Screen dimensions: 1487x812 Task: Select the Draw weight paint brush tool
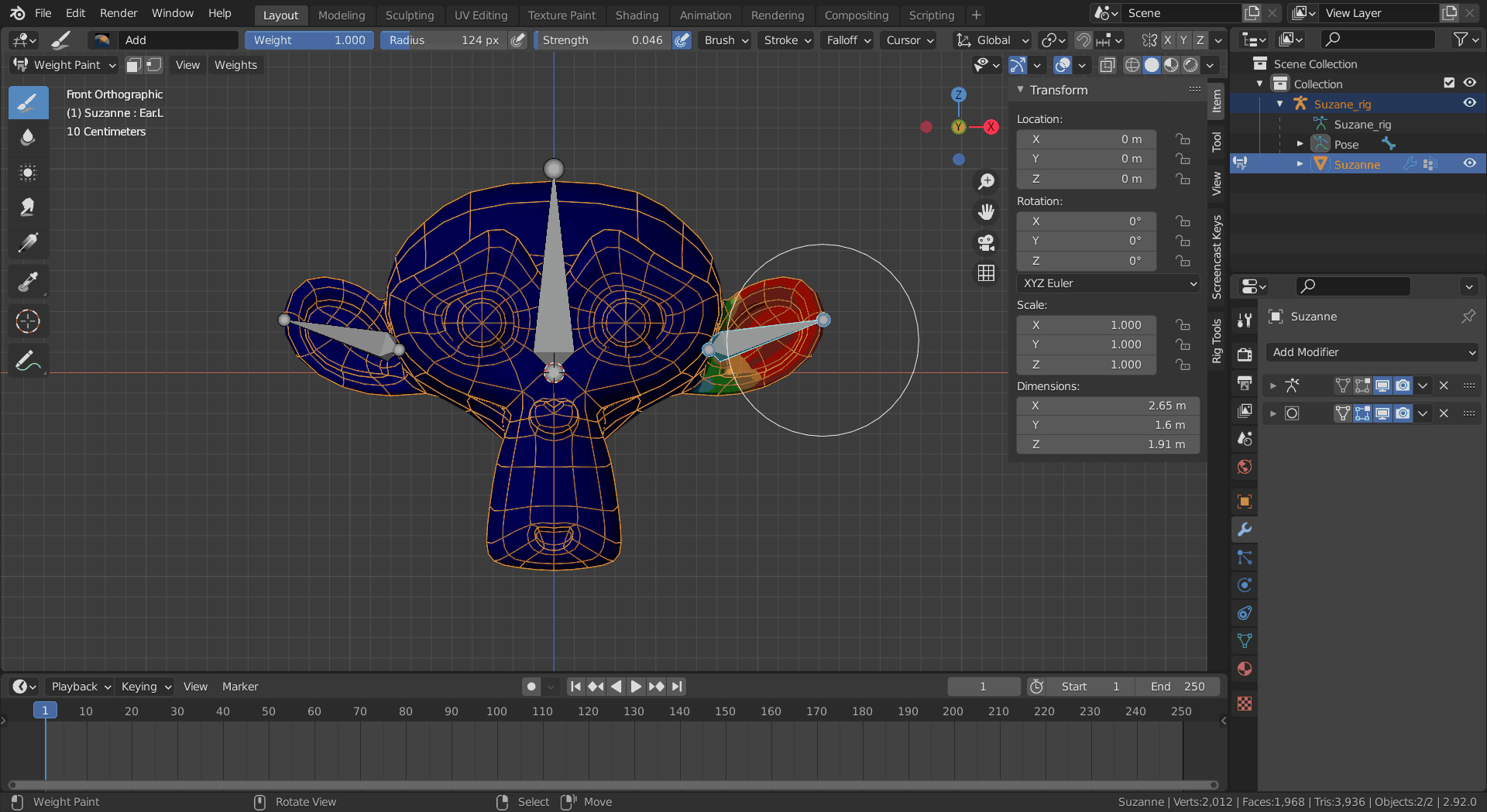[28, 103]
